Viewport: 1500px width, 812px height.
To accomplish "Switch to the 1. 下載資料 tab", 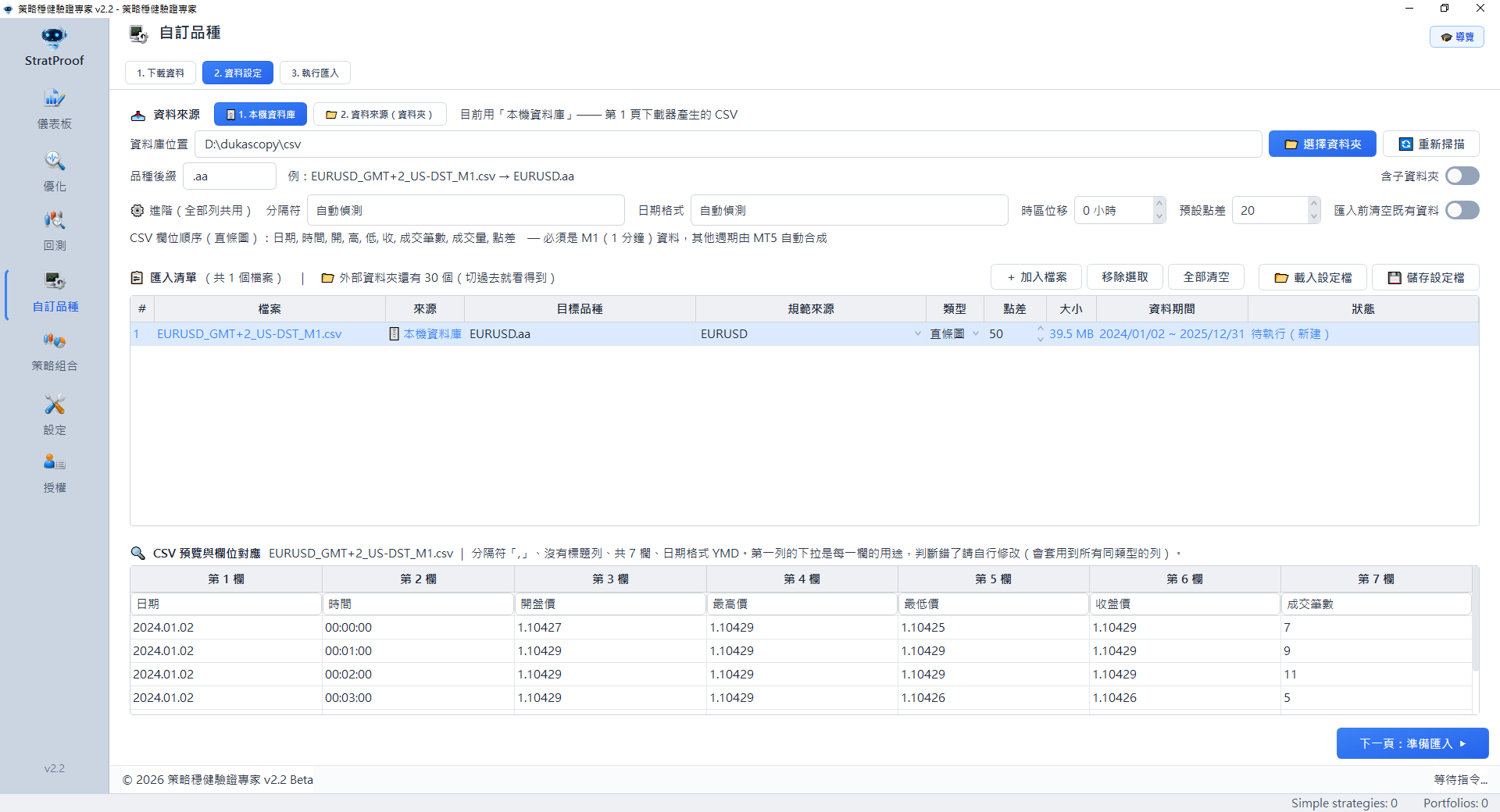I will pyautogui.click(x=160, y=73).
